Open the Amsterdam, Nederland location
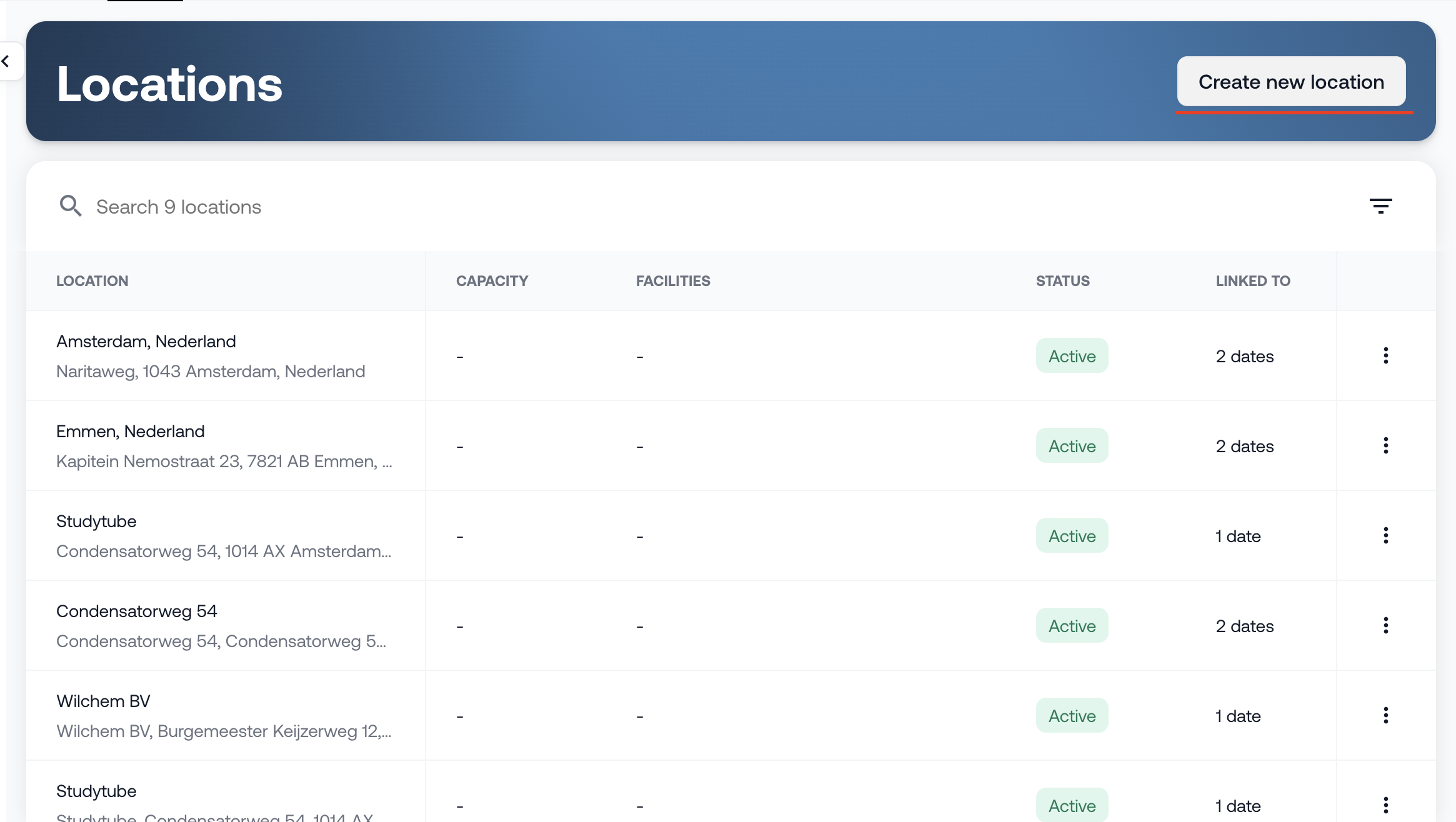The width and height of the screenshot is (1456, 822). click(x=146, y=342)
